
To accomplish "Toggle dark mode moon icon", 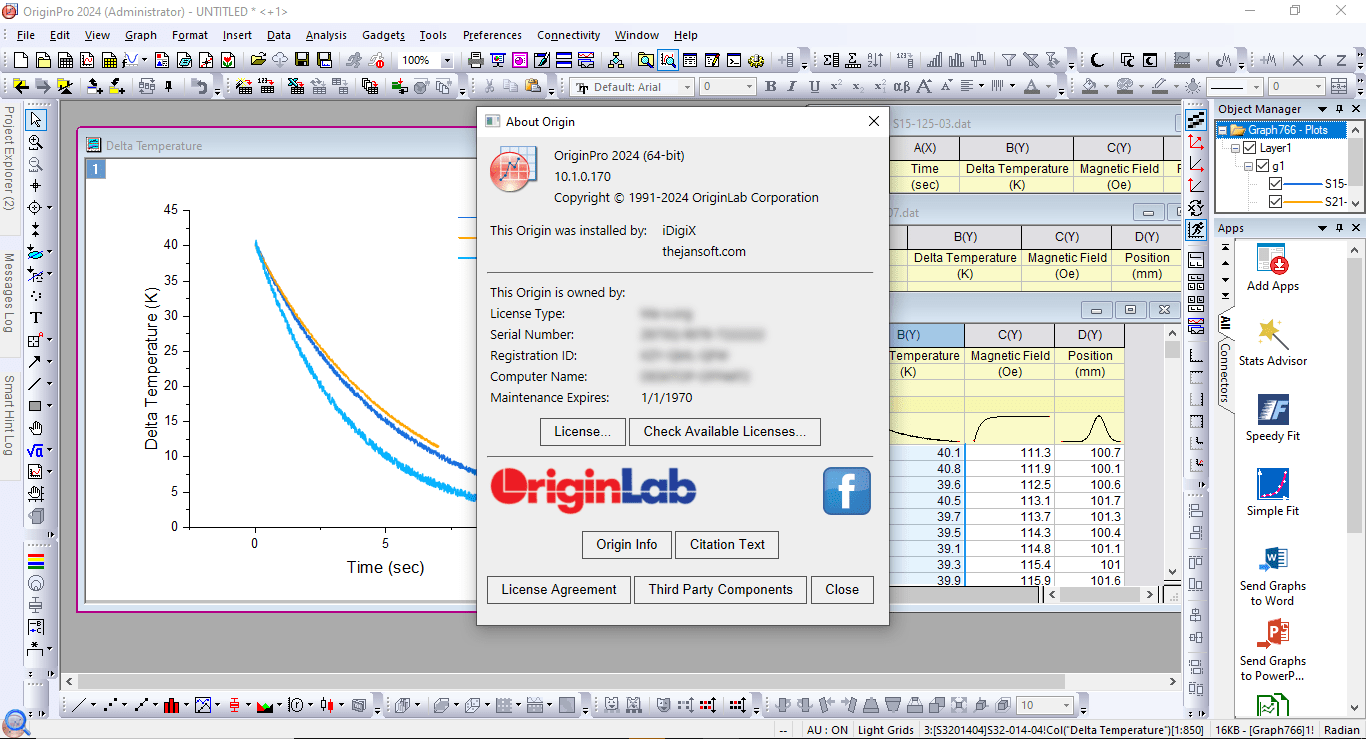I will pos(1097,60).
